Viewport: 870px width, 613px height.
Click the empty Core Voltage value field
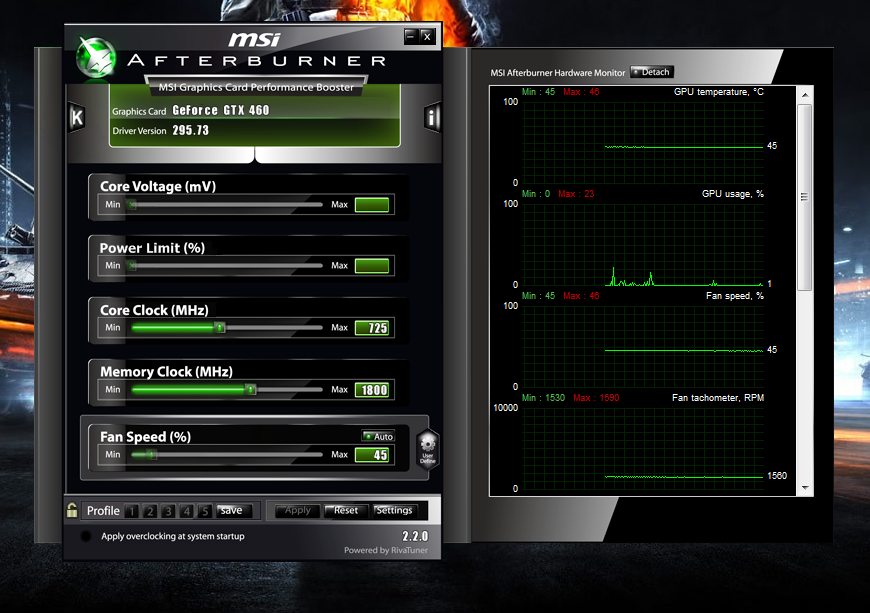pyautogui.click(x=372, y=205)
